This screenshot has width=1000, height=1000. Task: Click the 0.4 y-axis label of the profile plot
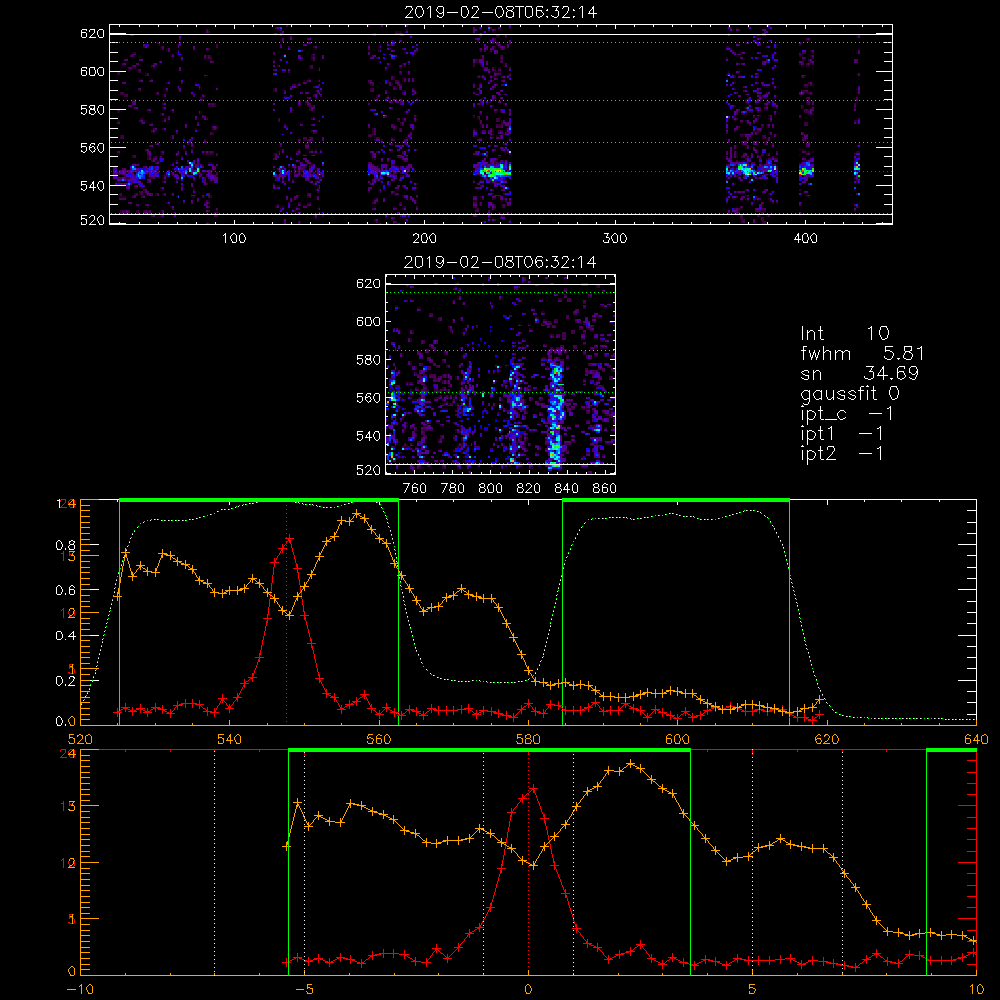tap(66, 636)
